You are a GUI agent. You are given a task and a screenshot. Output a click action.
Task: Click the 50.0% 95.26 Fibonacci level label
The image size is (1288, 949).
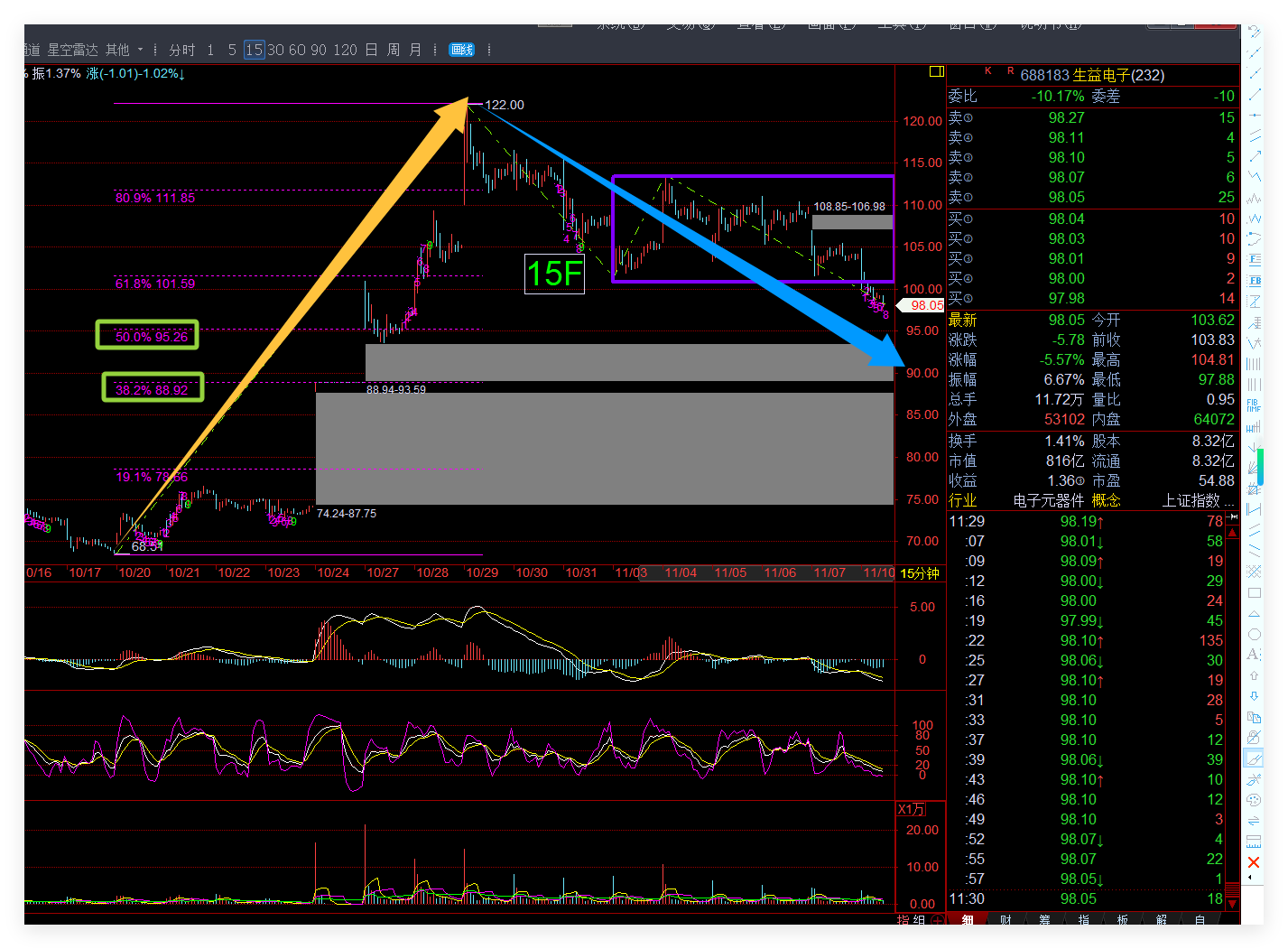pos(152,337)
